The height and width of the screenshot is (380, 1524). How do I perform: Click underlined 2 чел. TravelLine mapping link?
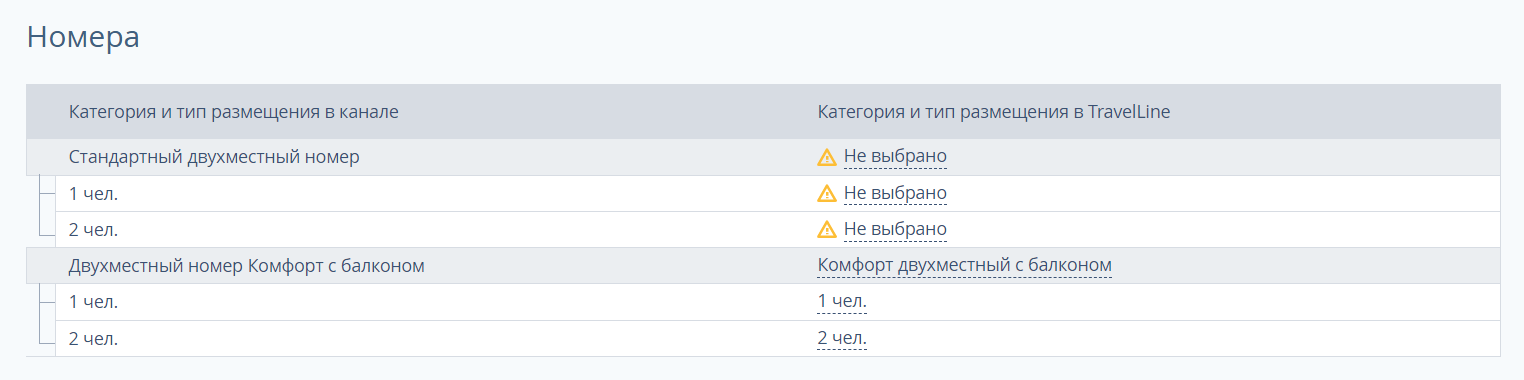tap(842, 339)
